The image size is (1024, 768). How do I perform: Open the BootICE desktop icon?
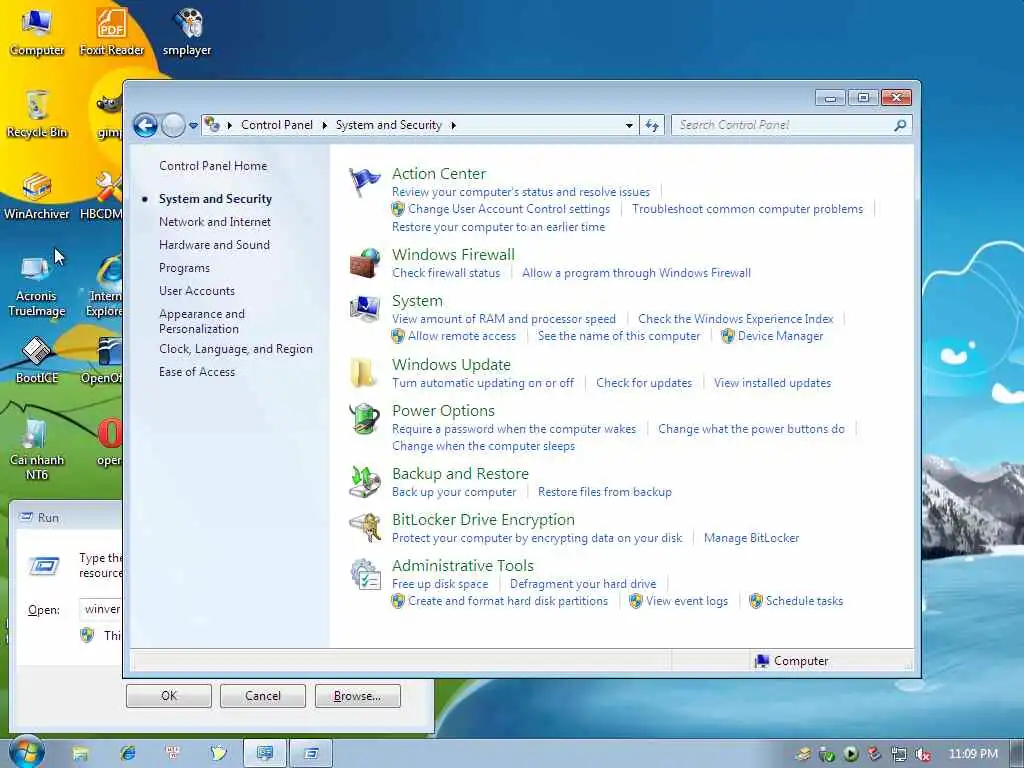pyautogui.click(x=37, y=360)
